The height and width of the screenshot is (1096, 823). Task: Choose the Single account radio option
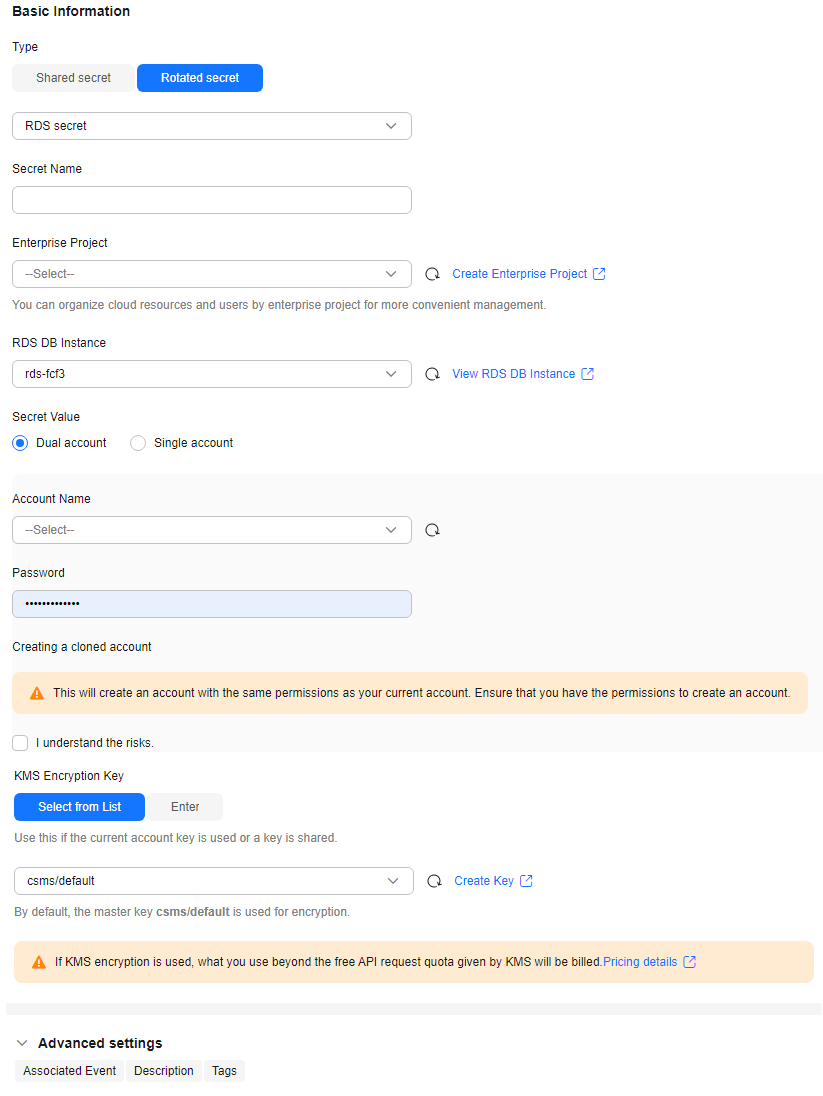click(139, 443)
